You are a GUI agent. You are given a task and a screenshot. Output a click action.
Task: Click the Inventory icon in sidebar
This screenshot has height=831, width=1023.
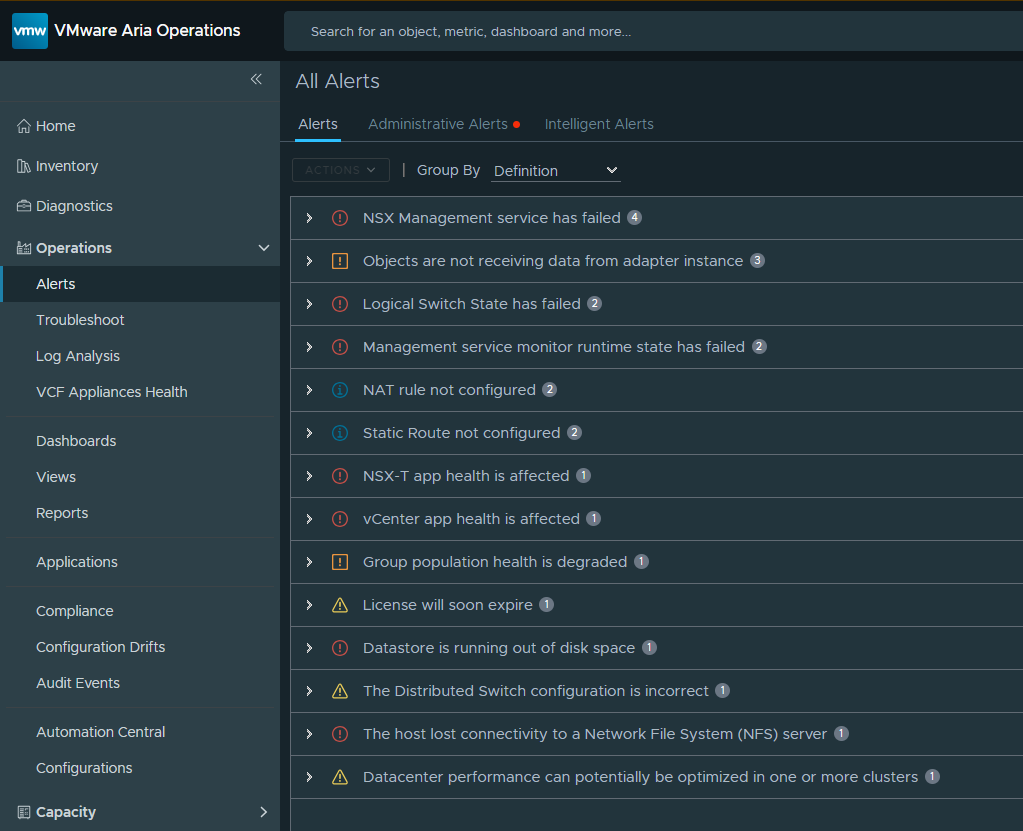[x=23, y=166]
